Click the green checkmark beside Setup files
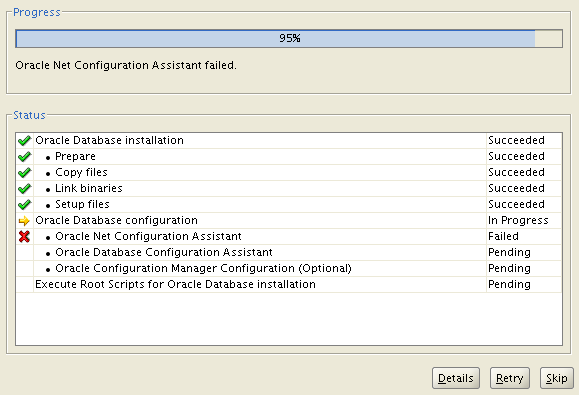 click(x=24, y=205)
